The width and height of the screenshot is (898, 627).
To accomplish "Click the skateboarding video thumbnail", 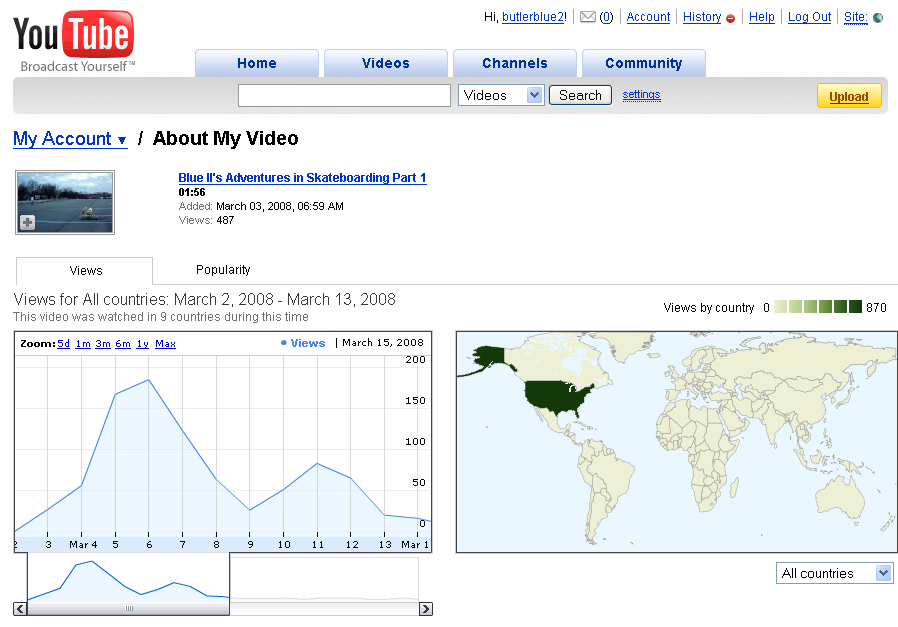I will tap(65, 202).
